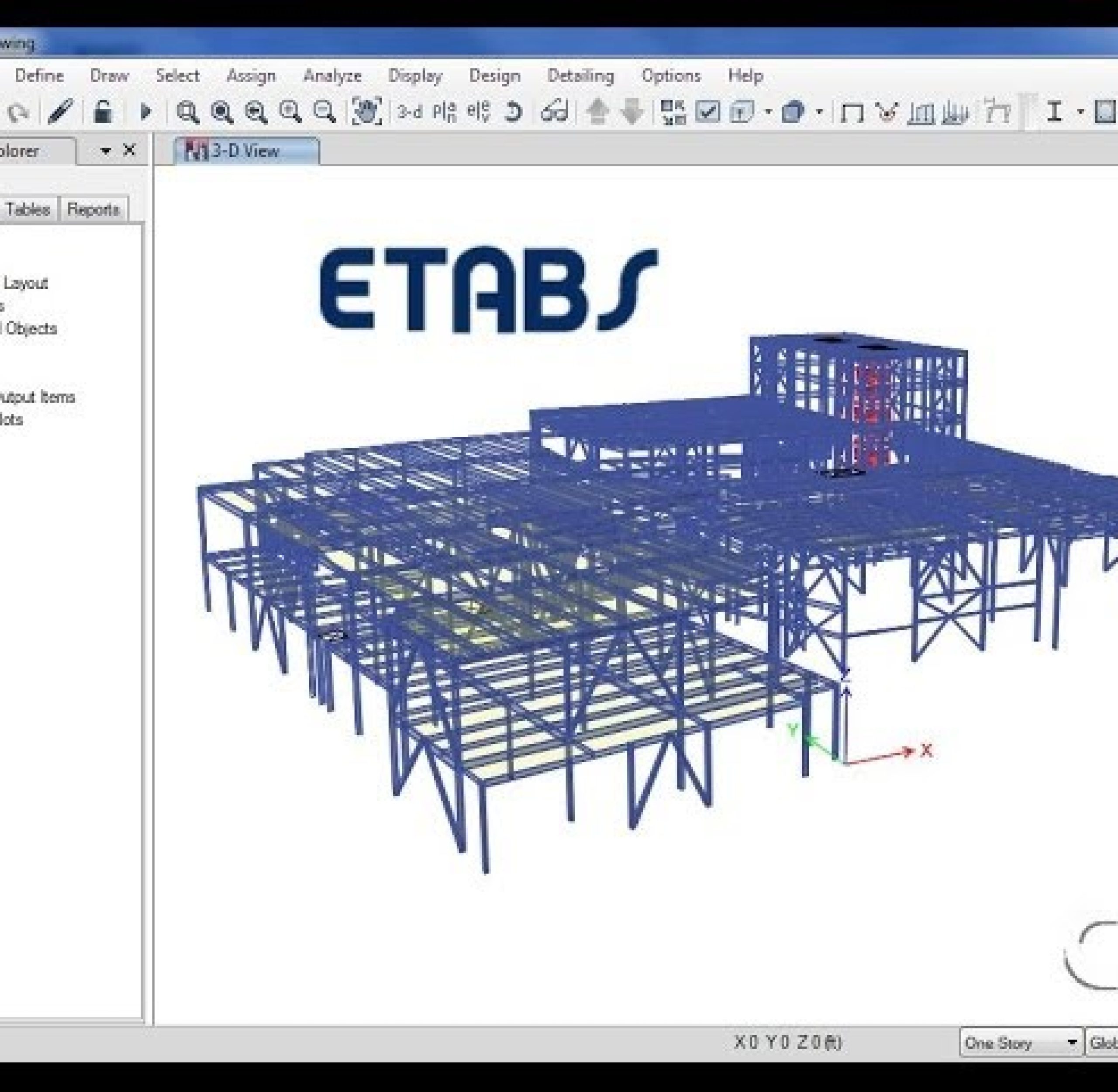Select the Rubber Band Zoom magnifier
Screen dimensions: 1118x1092
pyautogui.click(x=187, y=112)
